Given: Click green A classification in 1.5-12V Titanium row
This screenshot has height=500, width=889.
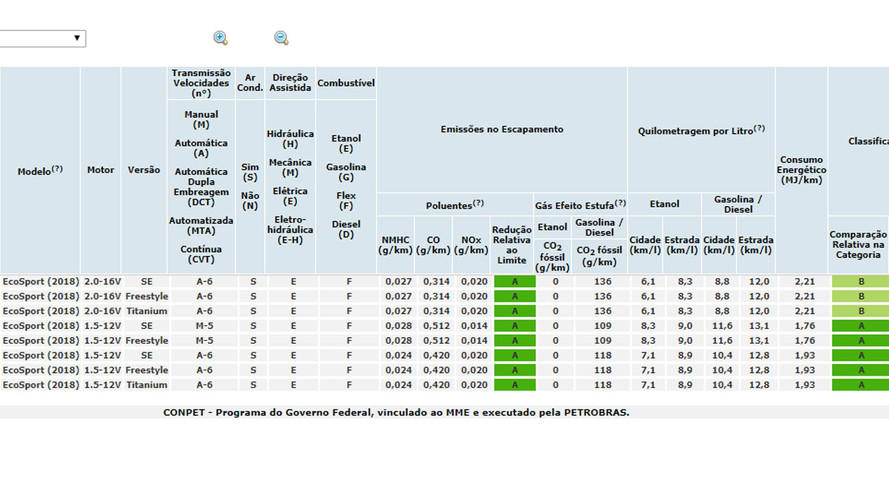Looking at the screenshot, I should (861, 385).
